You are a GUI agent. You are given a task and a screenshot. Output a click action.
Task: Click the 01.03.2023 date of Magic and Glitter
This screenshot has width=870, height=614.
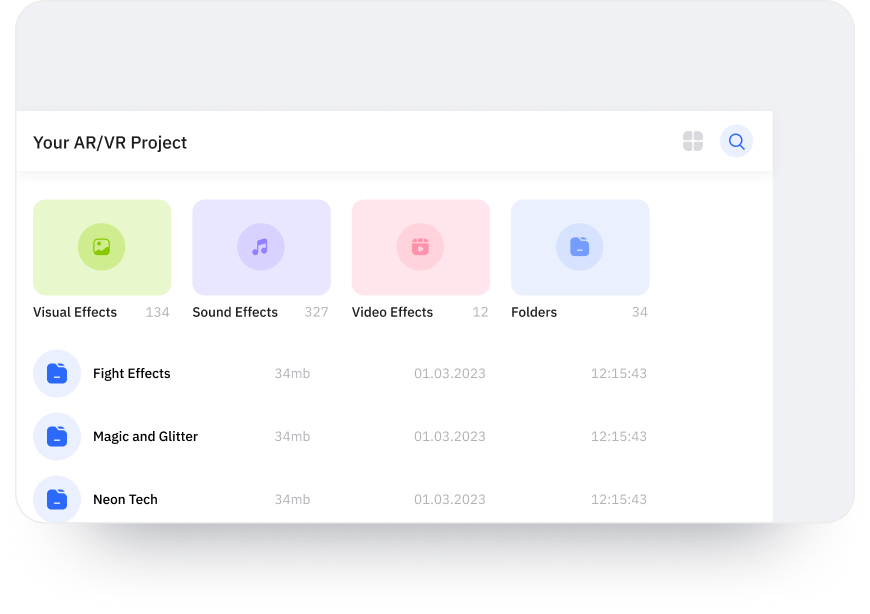pos(450,437)
